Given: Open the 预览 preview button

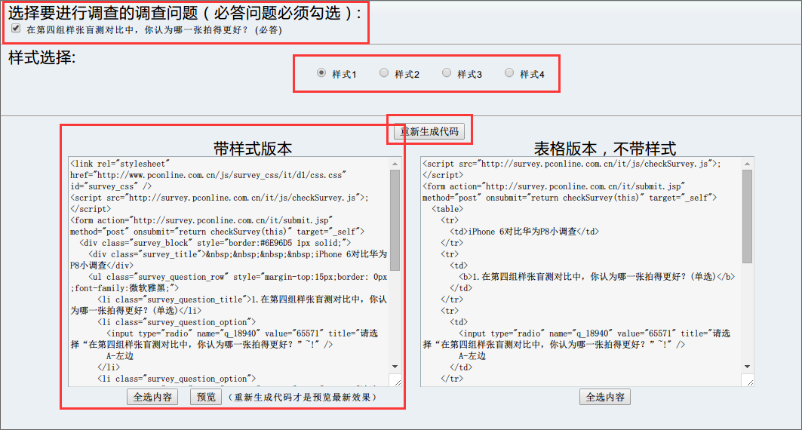Looking at the screenshot, I should click(206, 397).
